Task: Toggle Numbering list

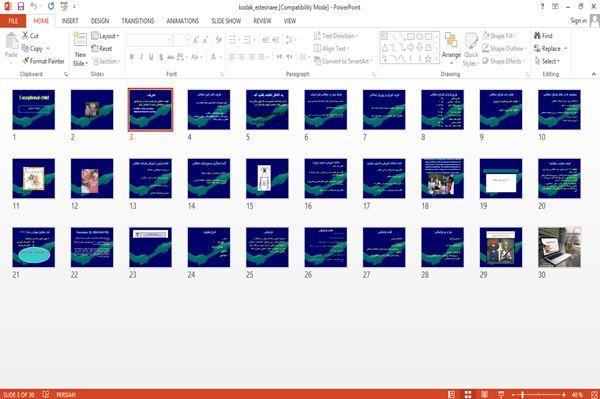Action: tap(248, 40)
